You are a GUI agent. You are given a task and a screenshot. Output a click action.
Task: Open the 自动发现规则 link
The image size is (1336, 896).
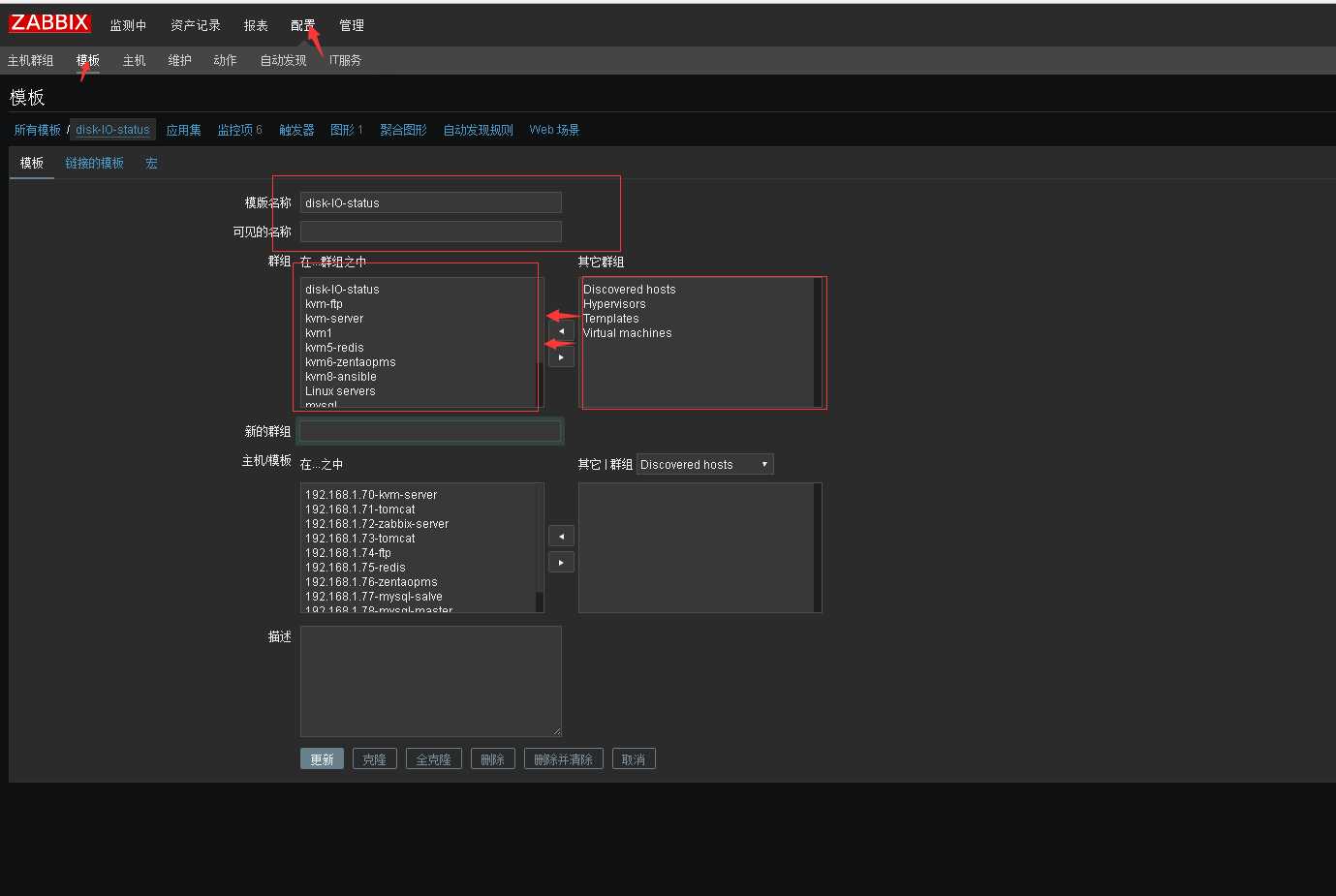(x=478, y=130)
